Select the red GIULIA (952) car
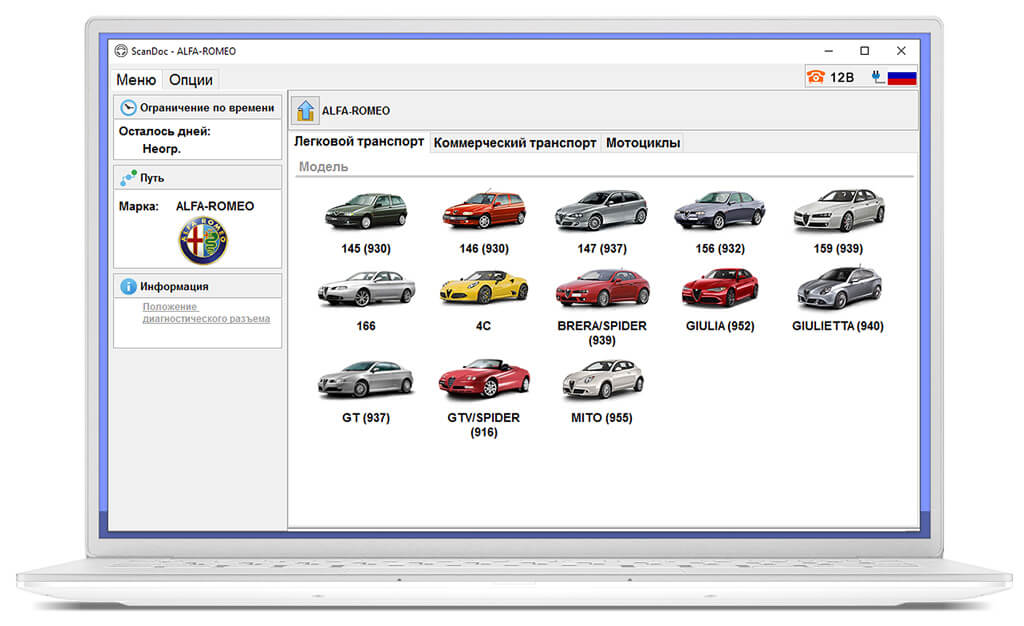 tap(720, 287)
